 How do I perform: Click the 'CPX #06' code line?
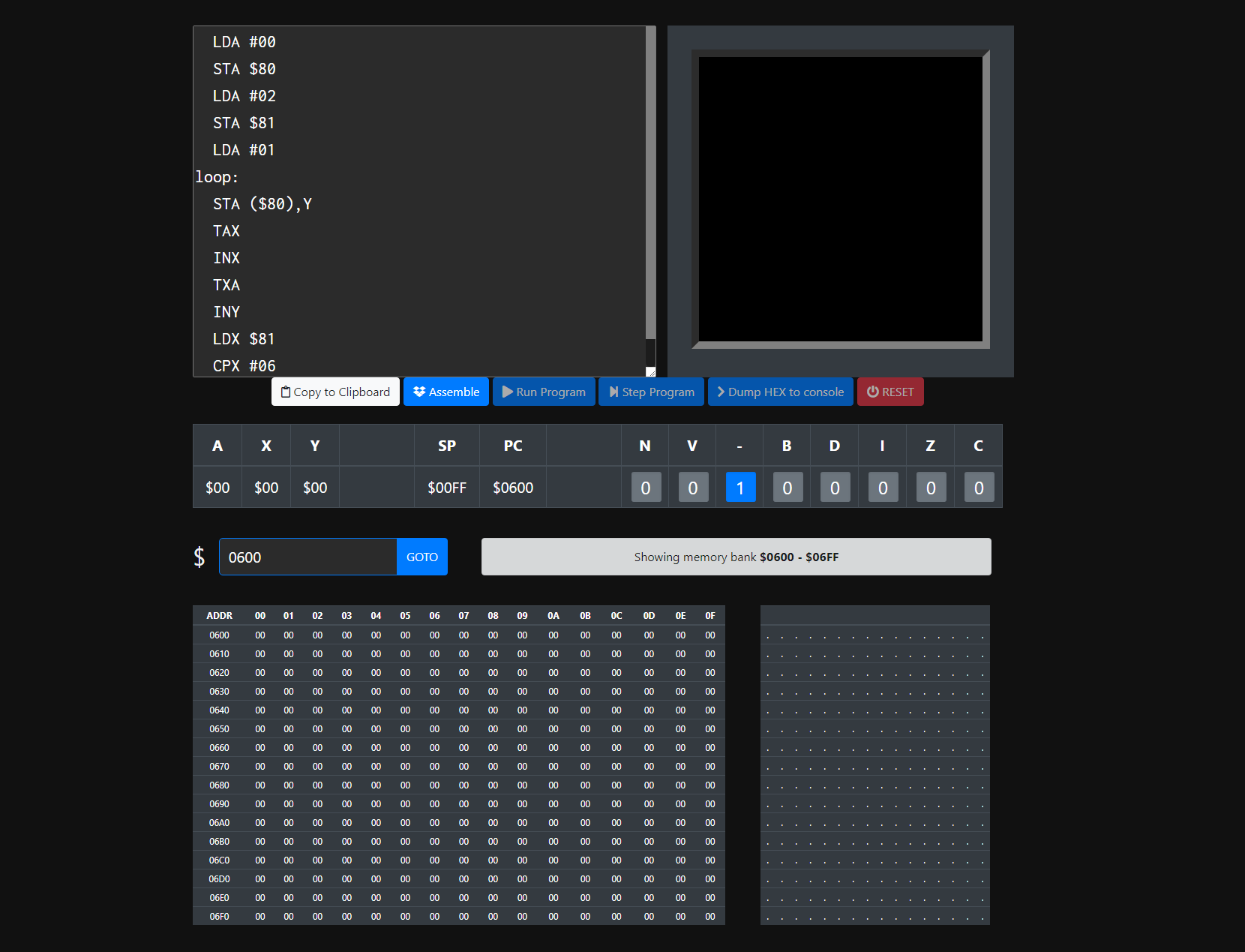click(244, 366)
